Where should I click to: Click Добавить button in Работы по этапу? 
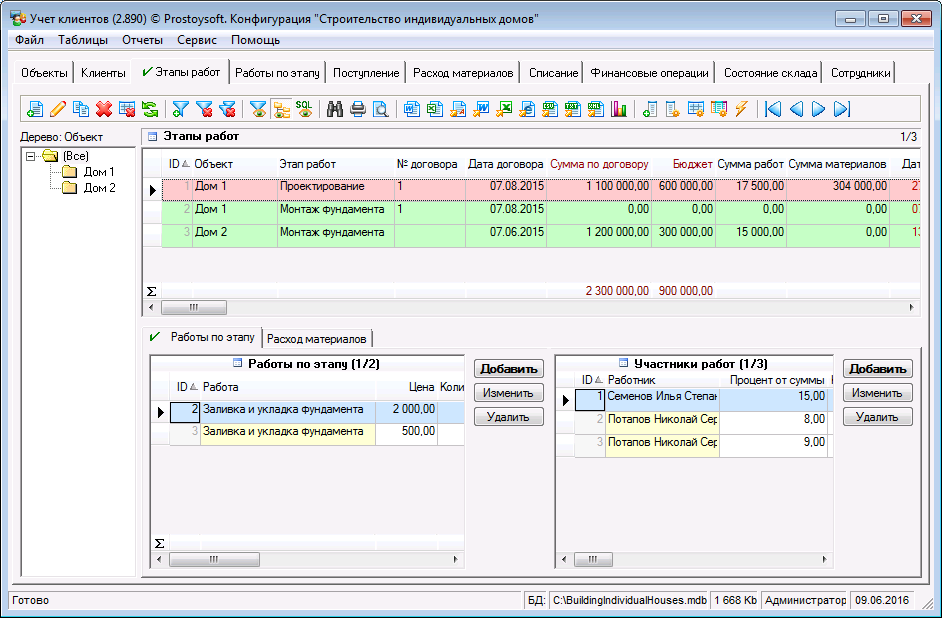(x=508, y=369)
